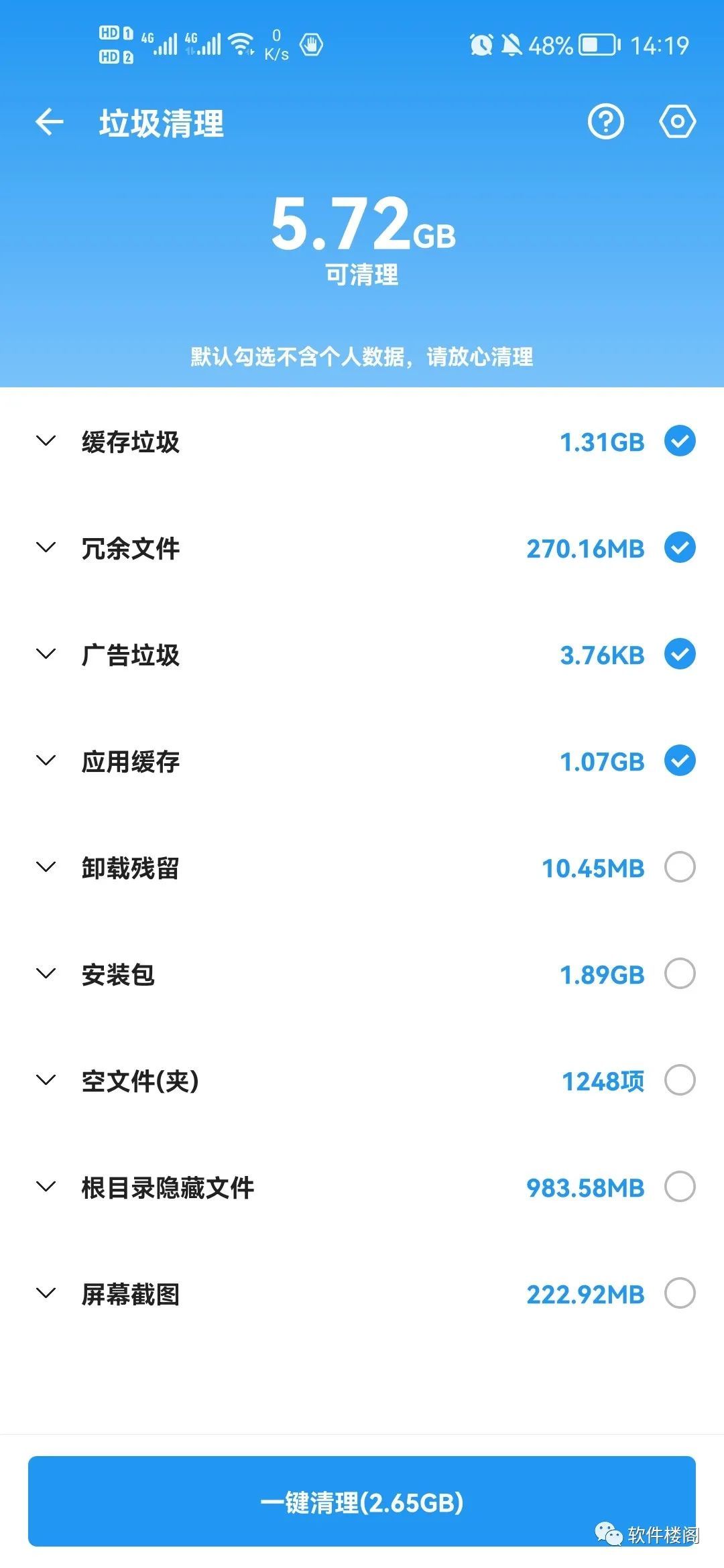Tap the hand-shaped status bar icon
Screen dimensions: 724x1568
tap(311, 45)
